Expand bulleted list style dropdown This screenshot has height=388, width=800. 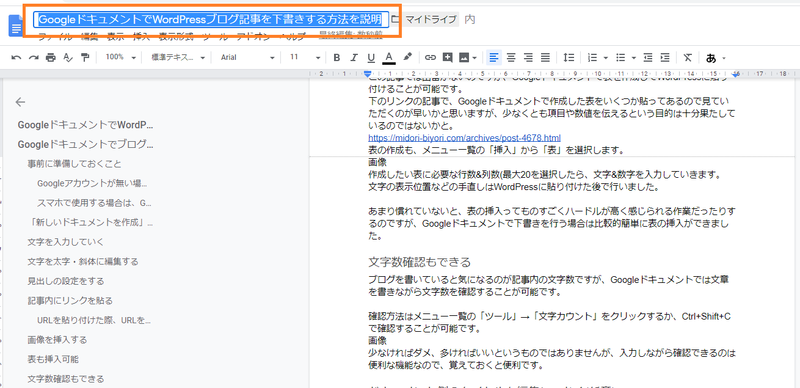633,58
